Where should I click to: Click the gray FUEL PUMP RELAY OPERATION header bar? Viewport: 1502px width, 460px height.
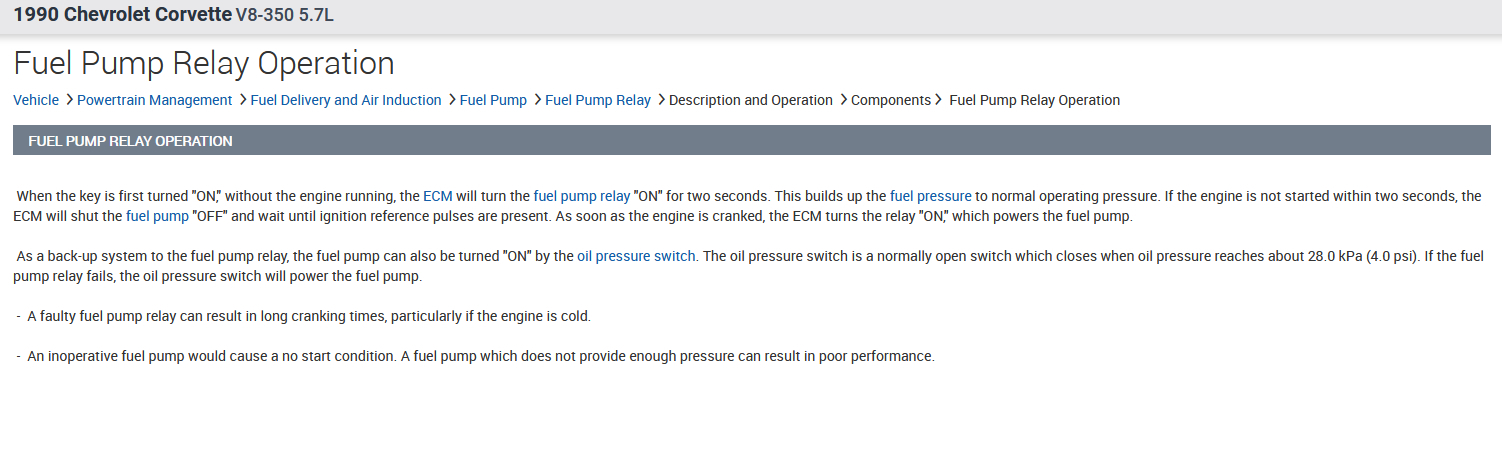coord(751,141)
